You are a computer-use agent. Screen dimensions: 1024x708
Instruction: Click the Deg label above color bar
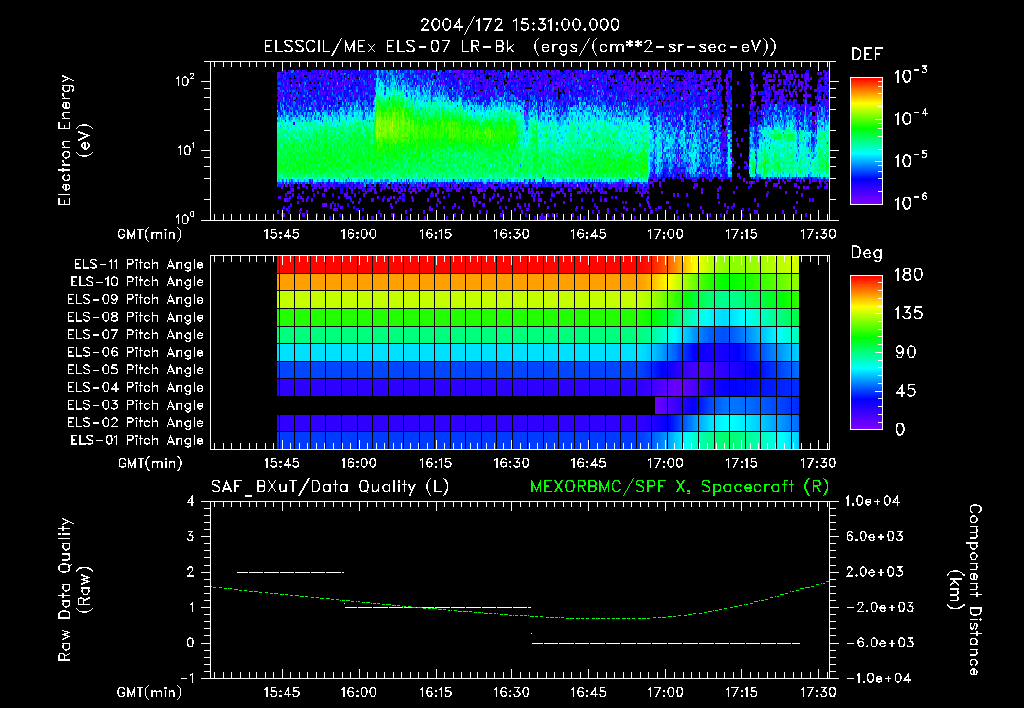(x=866, y=253)
